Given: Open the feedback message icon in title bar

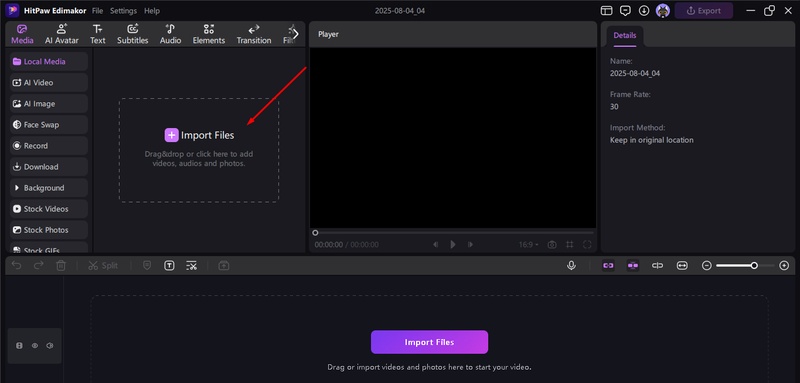Looking at the screenshot, I should (625, 11).
